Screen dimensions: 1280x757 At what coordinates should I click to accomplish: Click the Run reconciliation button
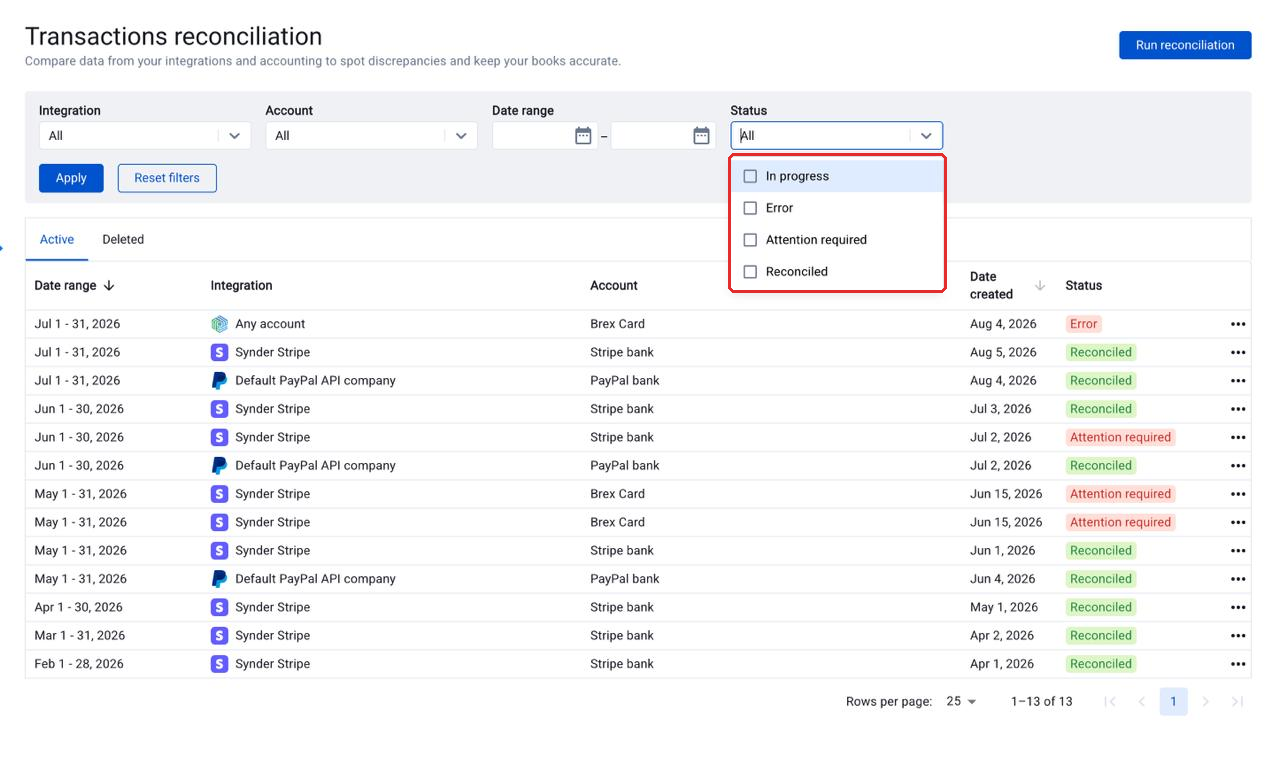(x=1185, y=45)
